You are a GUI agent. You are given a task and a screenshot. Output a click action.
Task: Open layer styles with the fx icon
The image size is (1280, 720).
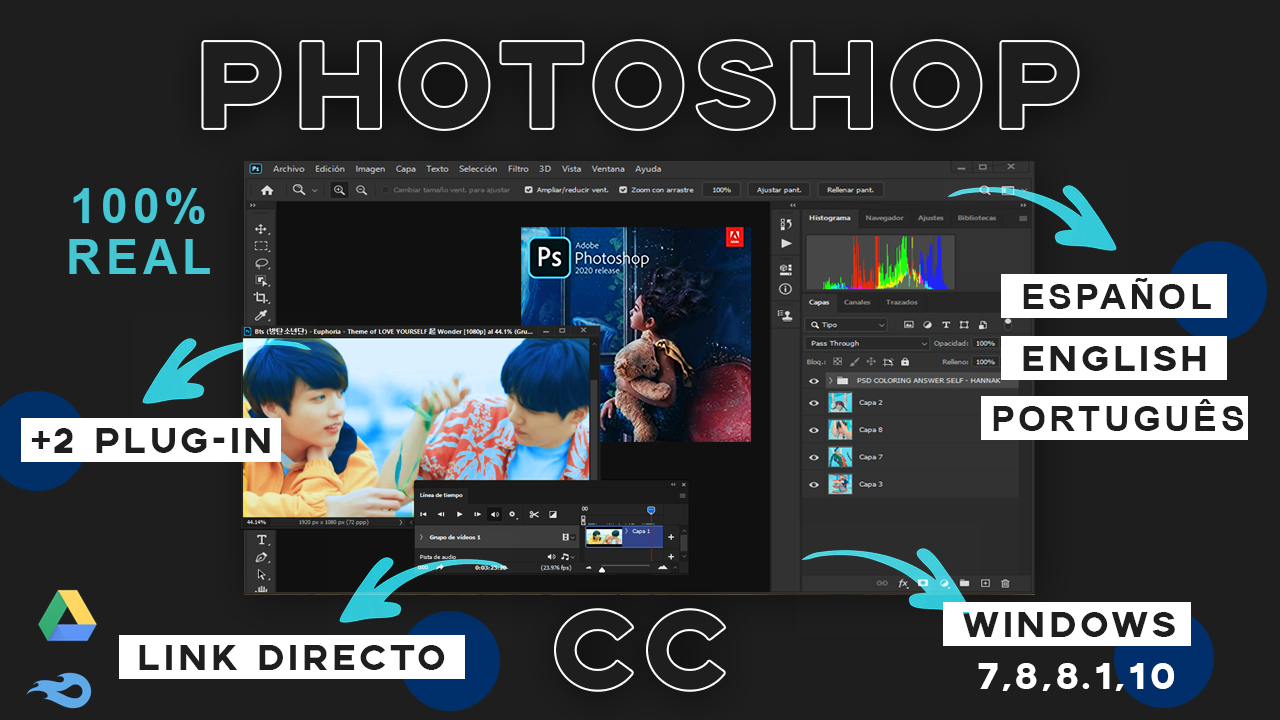[903, 583]
